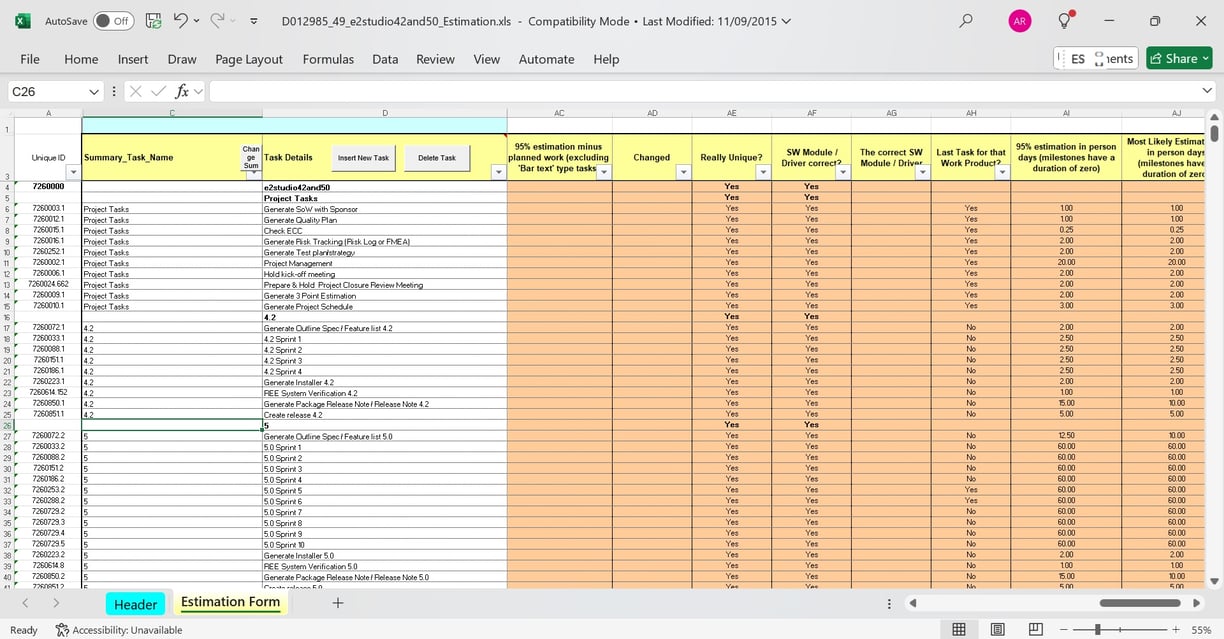
Task: Expand the formula bar chevron
Action: click(x=1207, y=91)
